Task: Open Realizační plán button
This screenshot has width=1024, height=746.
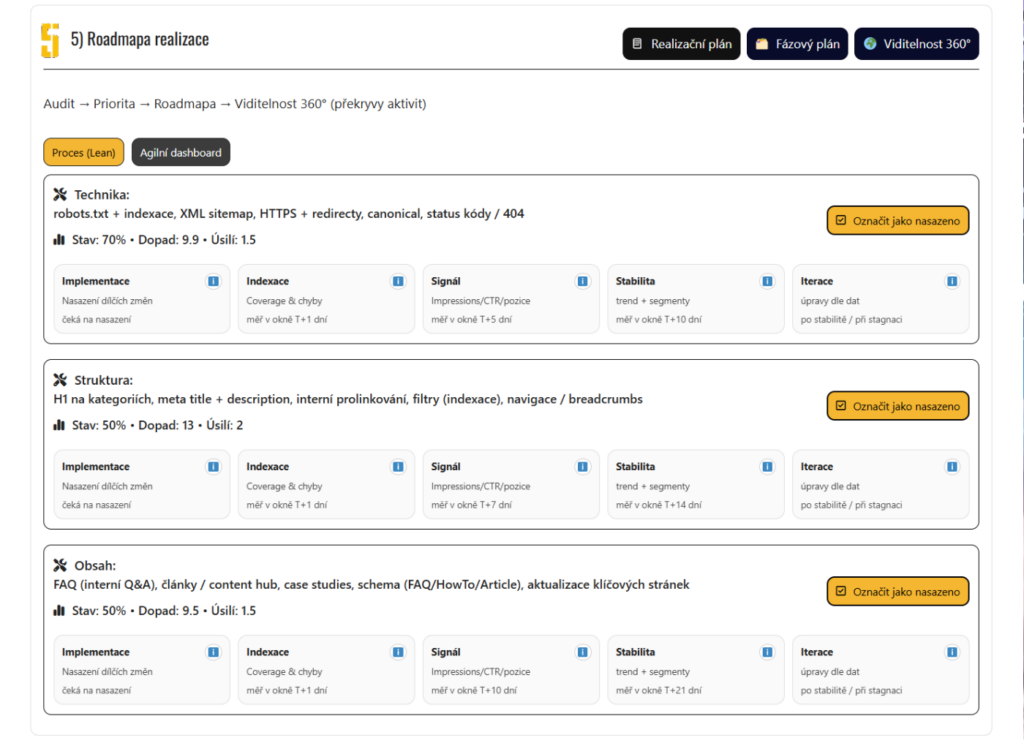Action: click(x=681, y=44)
